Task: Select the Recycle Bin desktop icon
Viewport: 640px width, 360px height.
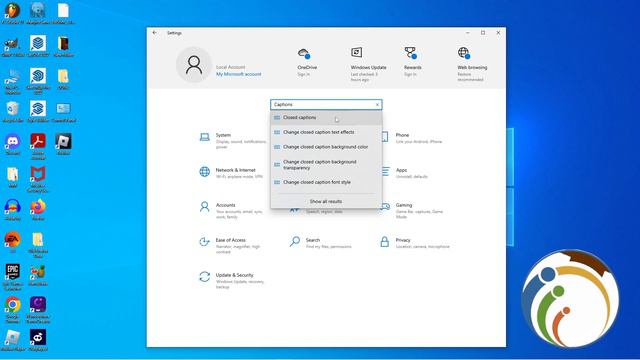Action: [13, 112]
